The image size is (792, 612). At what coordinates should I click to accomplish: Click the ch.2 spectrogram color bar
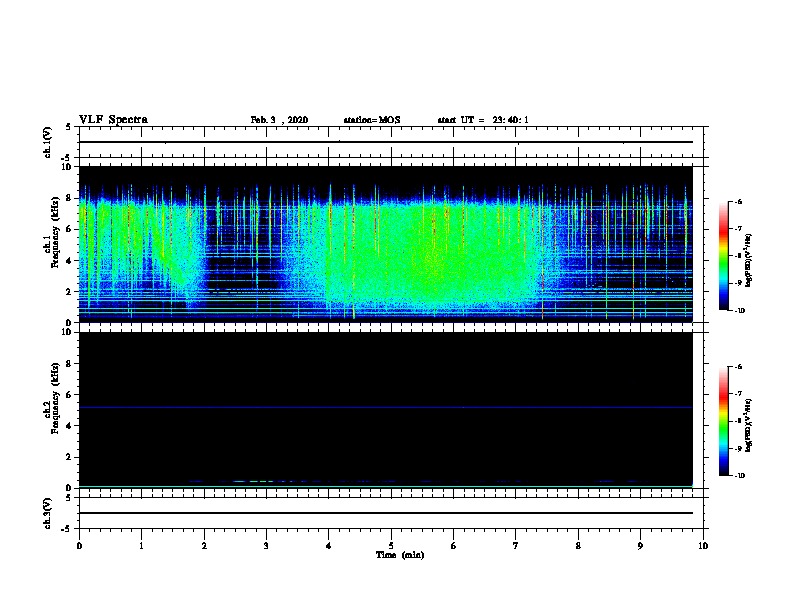click(x=723, y=421)
